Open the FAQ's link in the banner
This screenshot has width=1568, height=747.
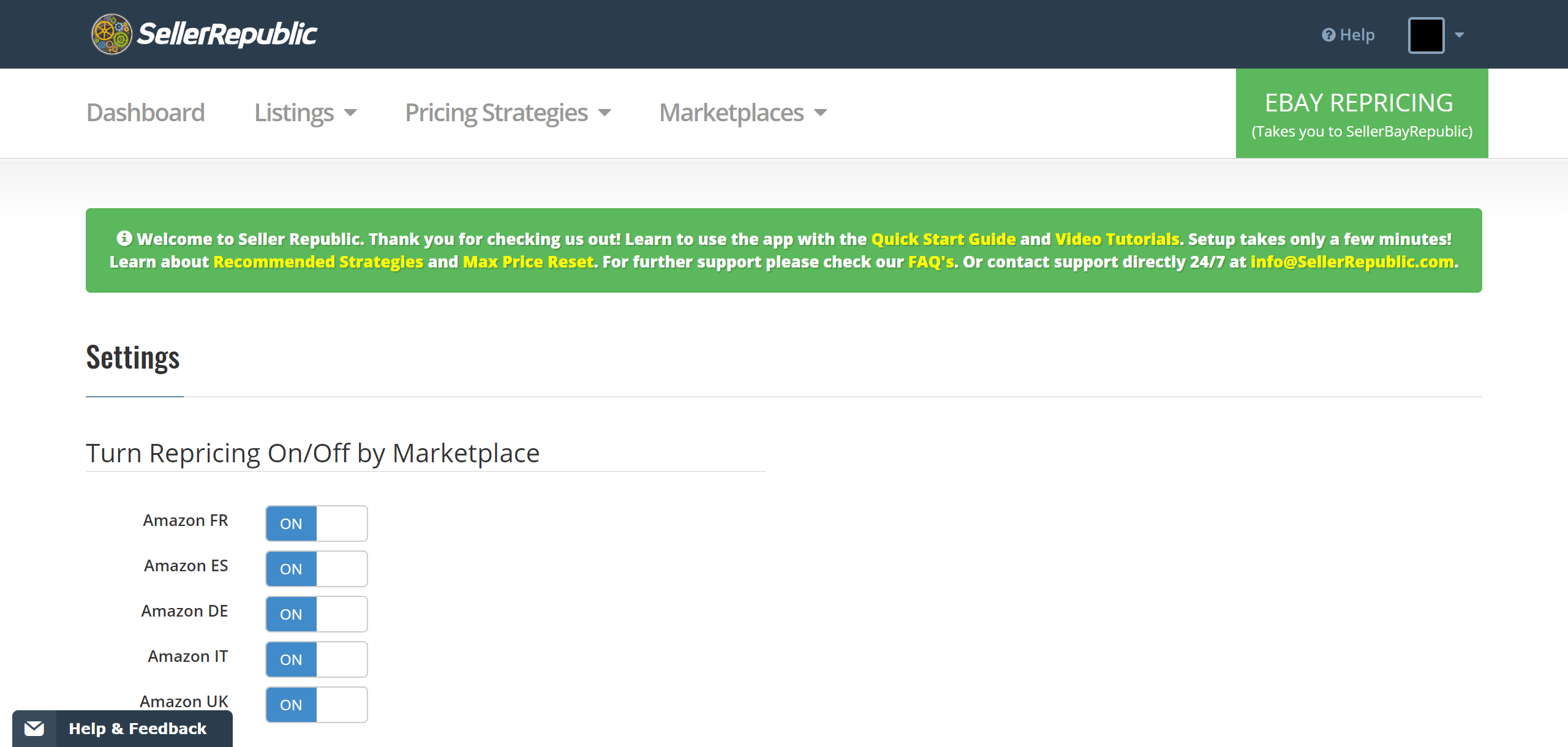(930, 261)
